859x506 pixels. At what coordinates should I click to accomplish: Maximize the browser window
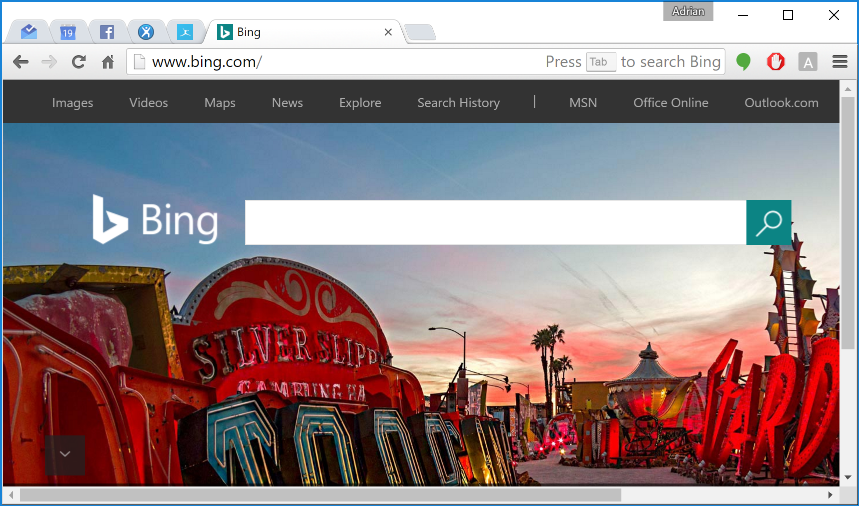pos(788,15)
